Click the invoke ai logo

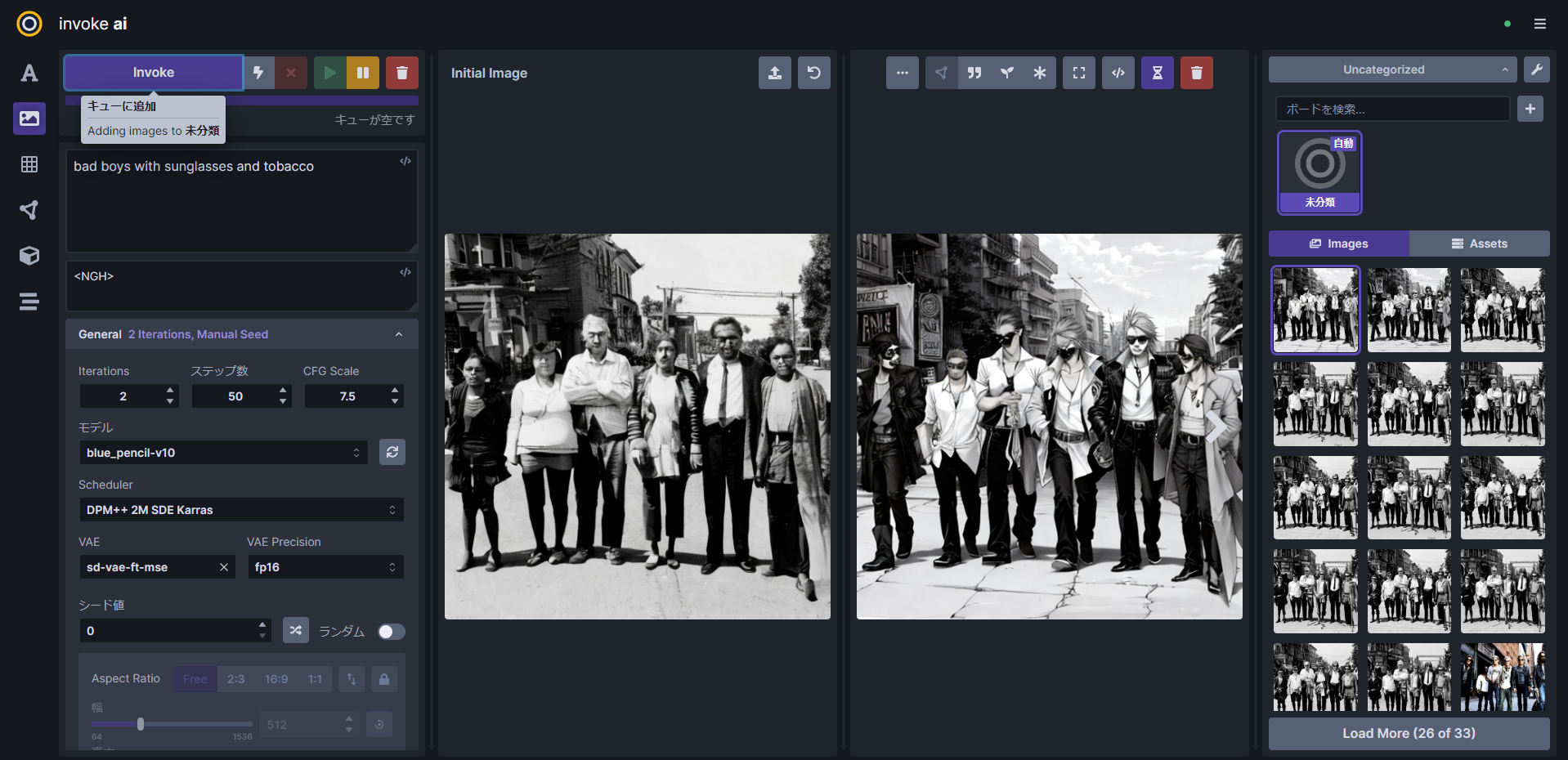(x=29, y=24)
